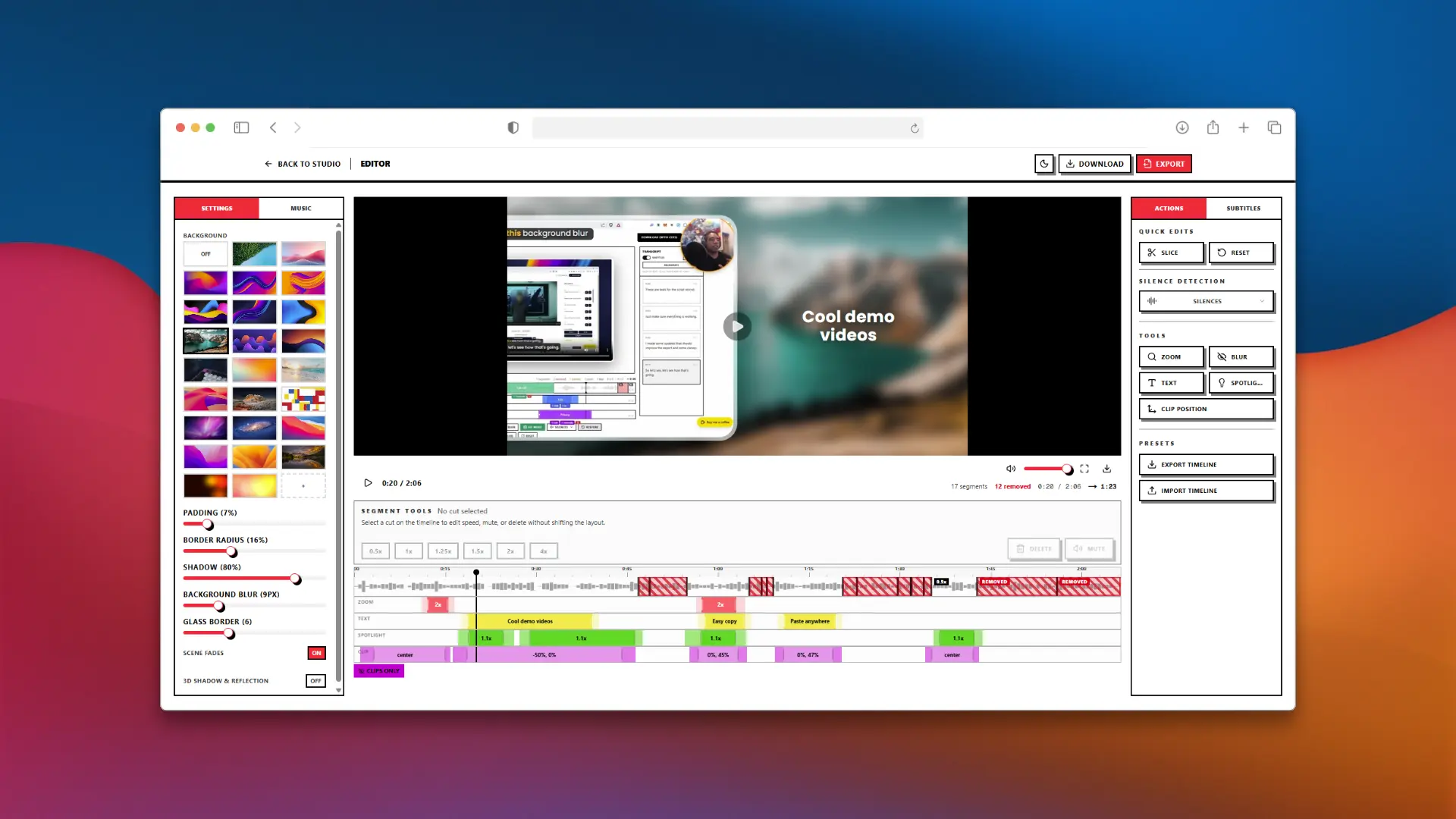Select the Actions tab
The height and width of the screenshot is (819, 1456).
[1169, 208]
